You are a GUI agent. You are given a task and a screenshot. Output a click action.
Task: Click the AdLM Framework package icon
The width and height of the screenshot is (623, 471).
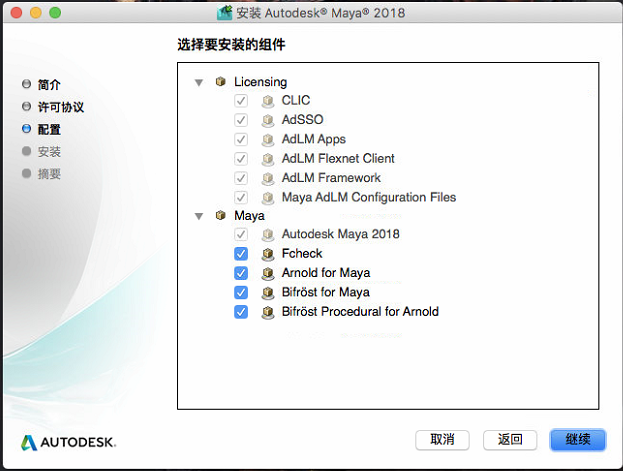pyautogui.click(x=268, y=178)
